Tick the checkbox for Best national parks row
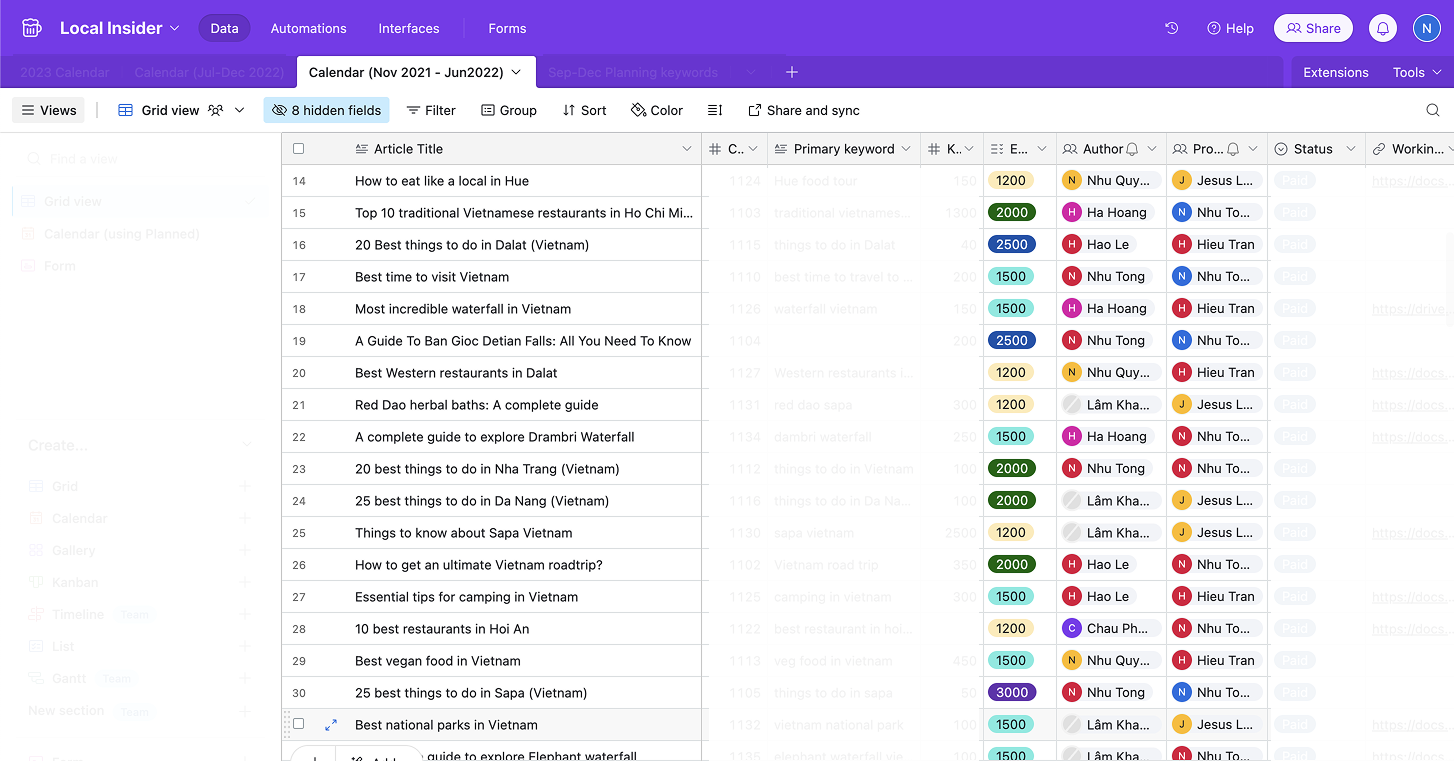 point(298,724)
